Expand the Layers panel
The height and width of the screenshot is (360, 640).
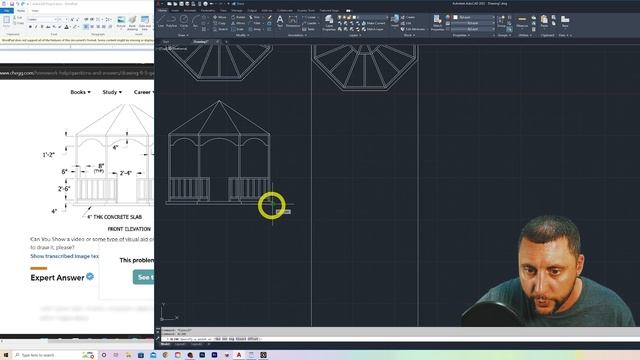(x=354, y=35)
